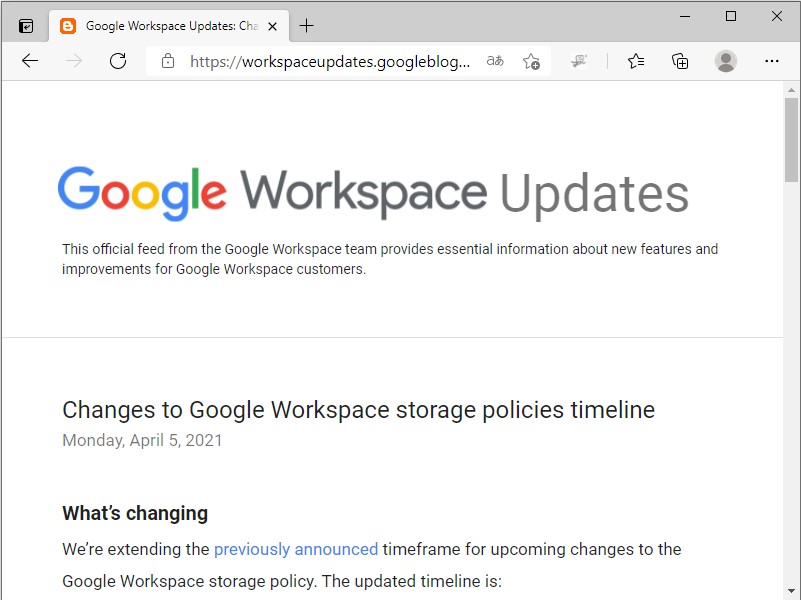The height and width of the screenshot is (600, 801).
Task: Click the browser profile avatar
Action: click(x=726, y=61)
